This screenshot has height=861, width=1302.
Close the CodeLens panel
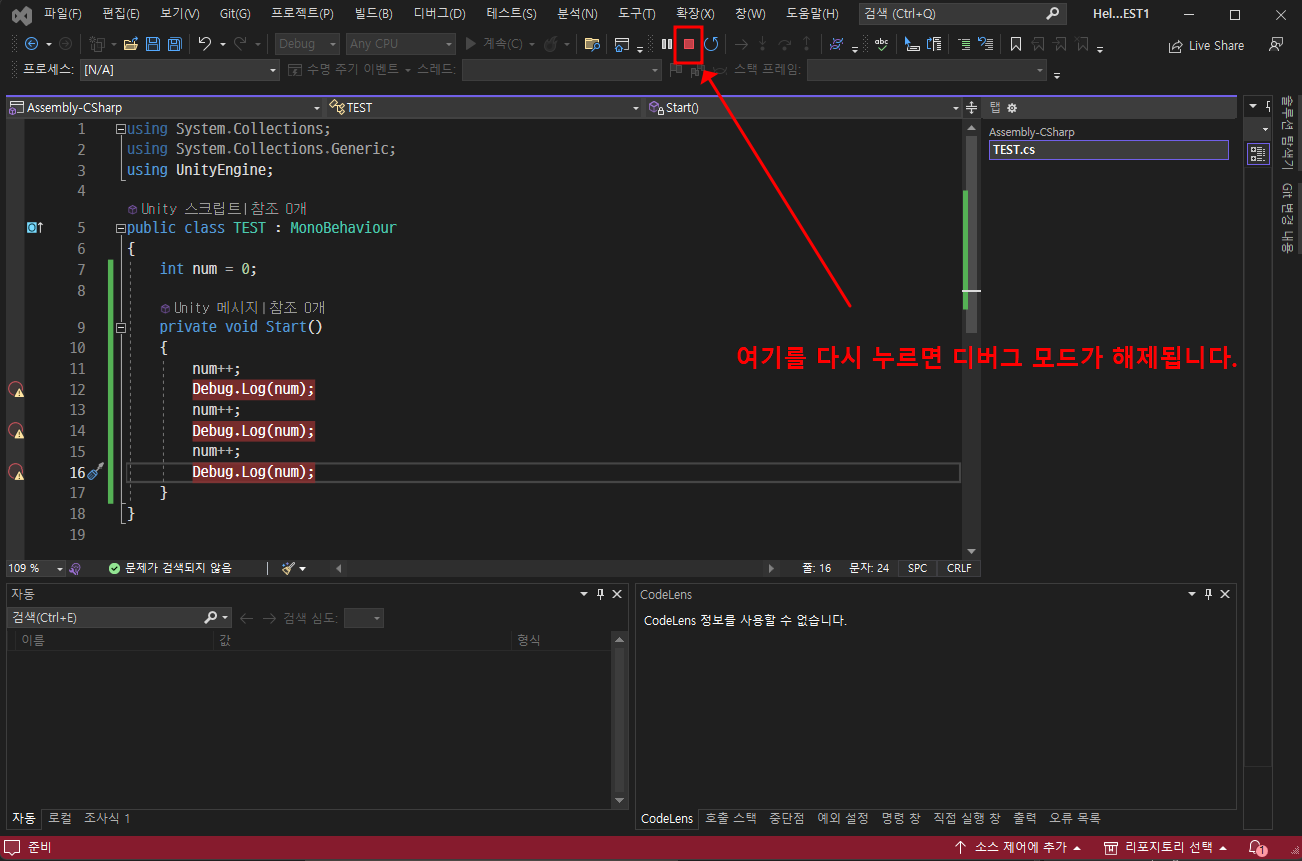(1225, 594)
